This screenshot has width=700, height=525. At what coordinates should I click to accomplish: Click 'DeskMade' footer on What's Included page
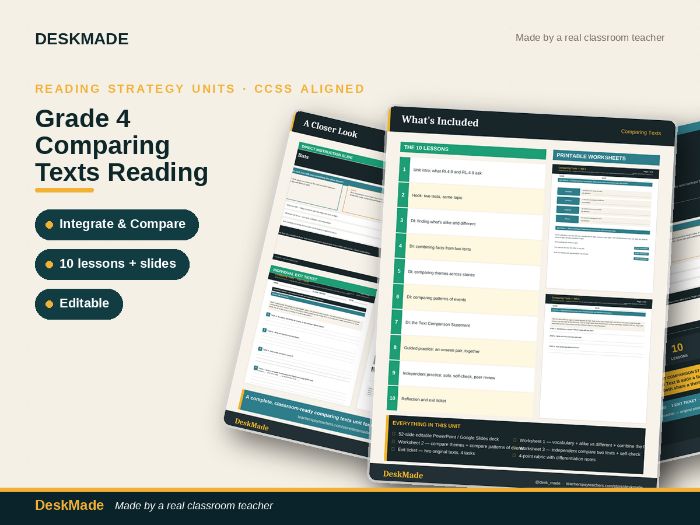403,475
